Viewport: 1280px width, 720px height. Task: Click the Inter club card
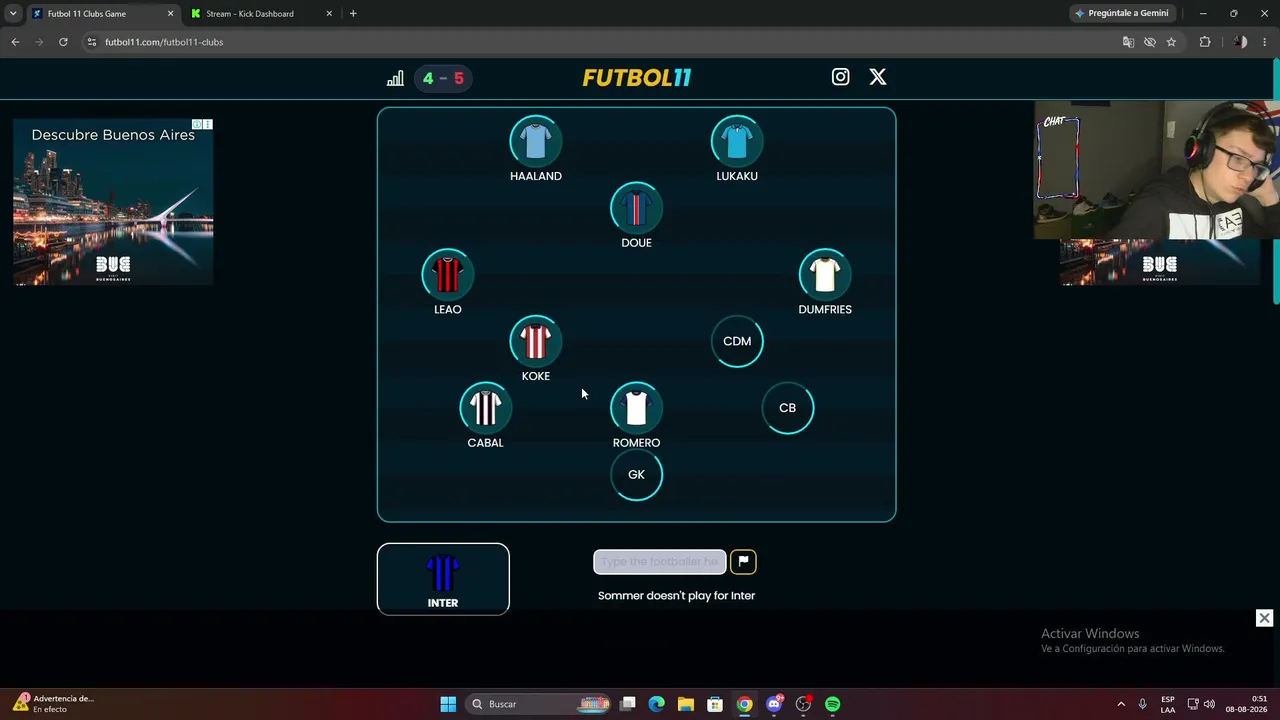(x=443, y=579)
